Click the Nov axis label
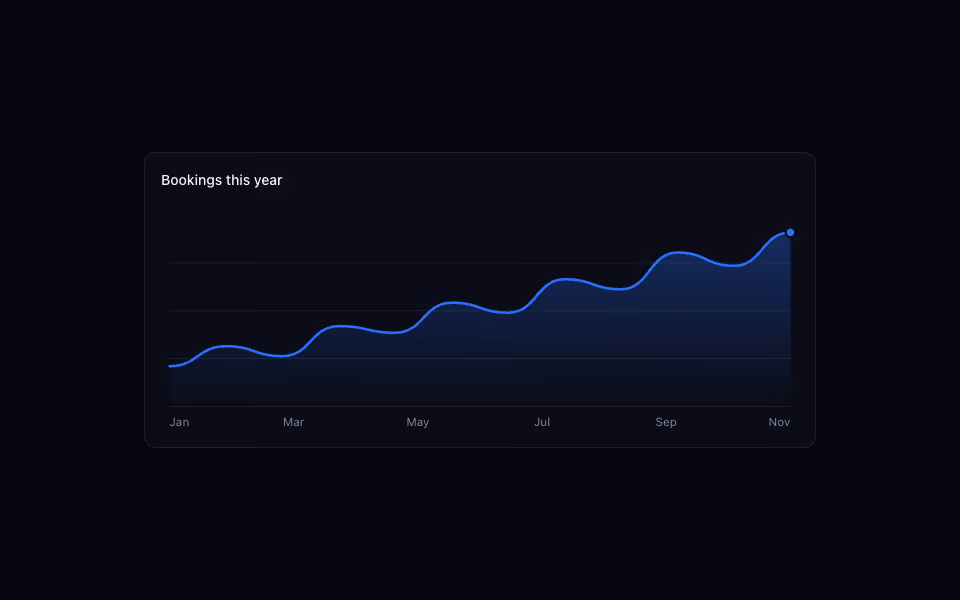Screen dimensions: 960x600 coord(779,422)
